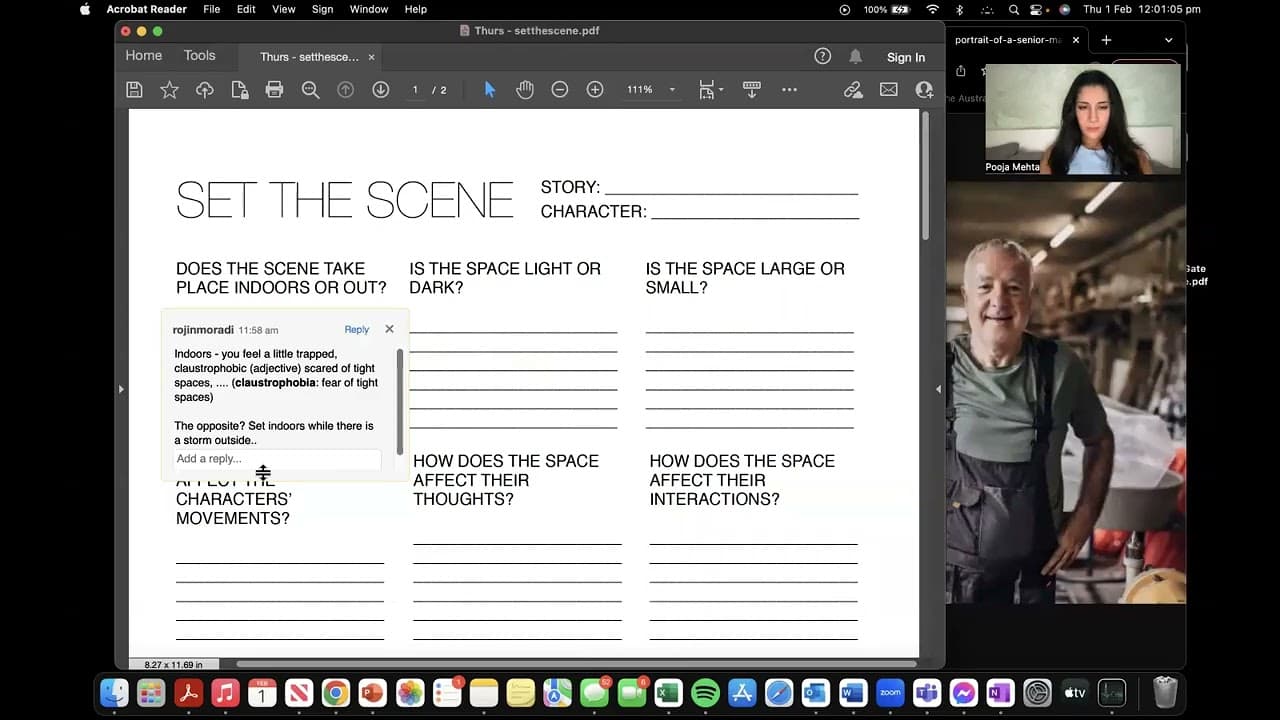Open the Edit menu

[246, 9]
